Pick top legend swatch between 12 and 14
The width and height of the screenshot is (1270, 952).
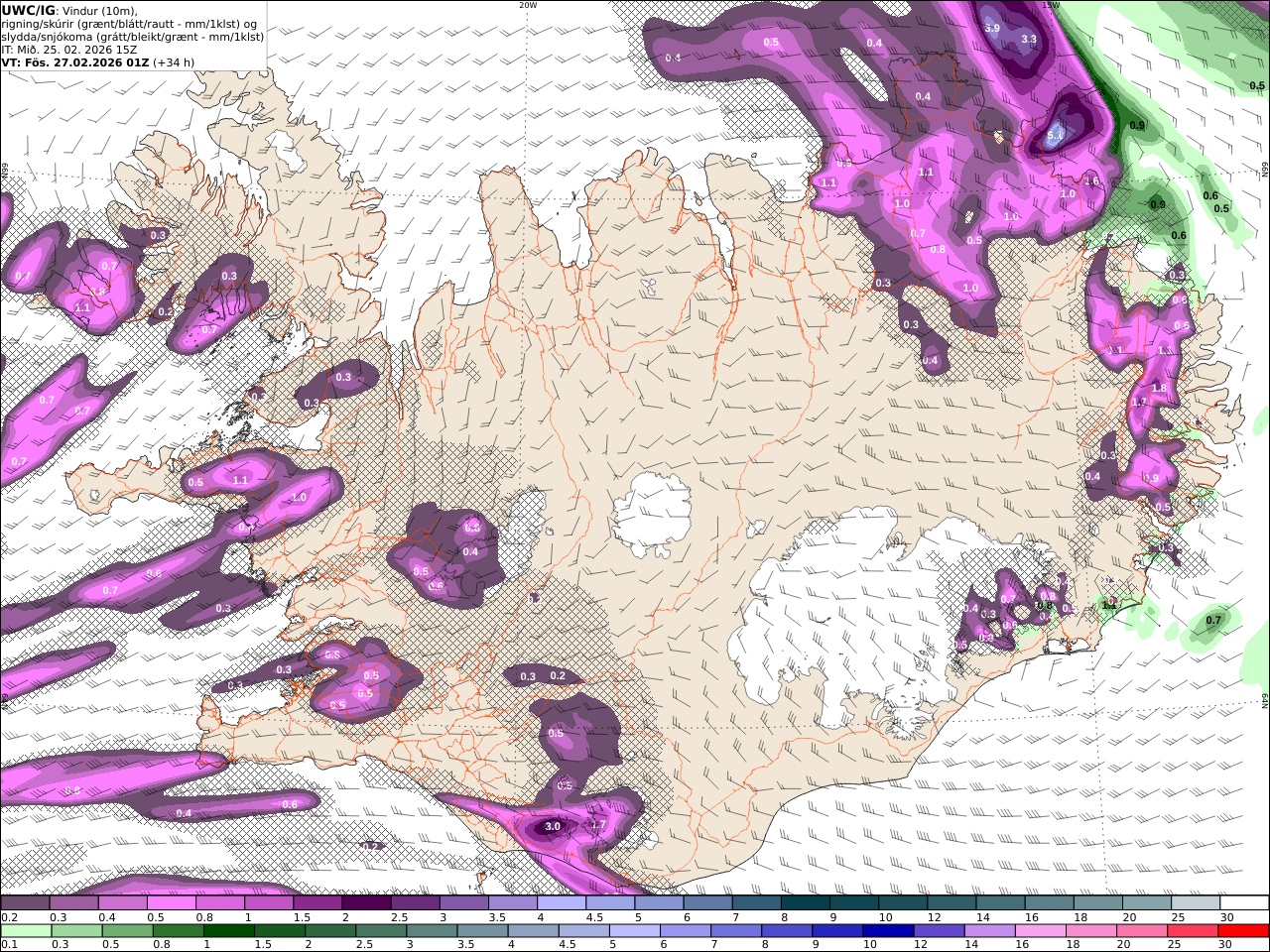(952, 903)
